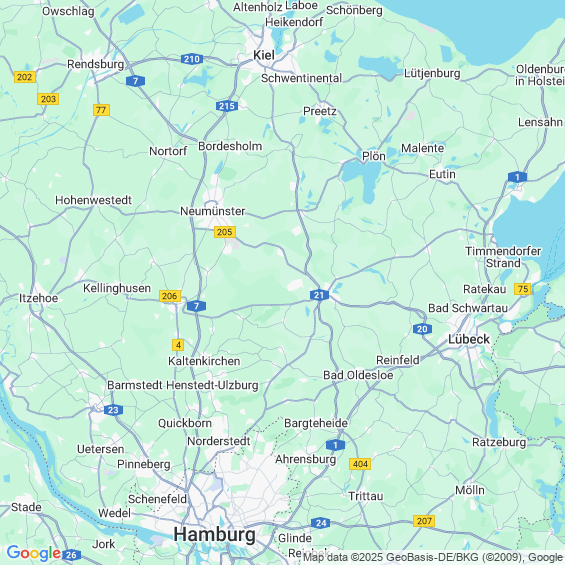Click the yellow 75 road shield

(x=523, y=289)
